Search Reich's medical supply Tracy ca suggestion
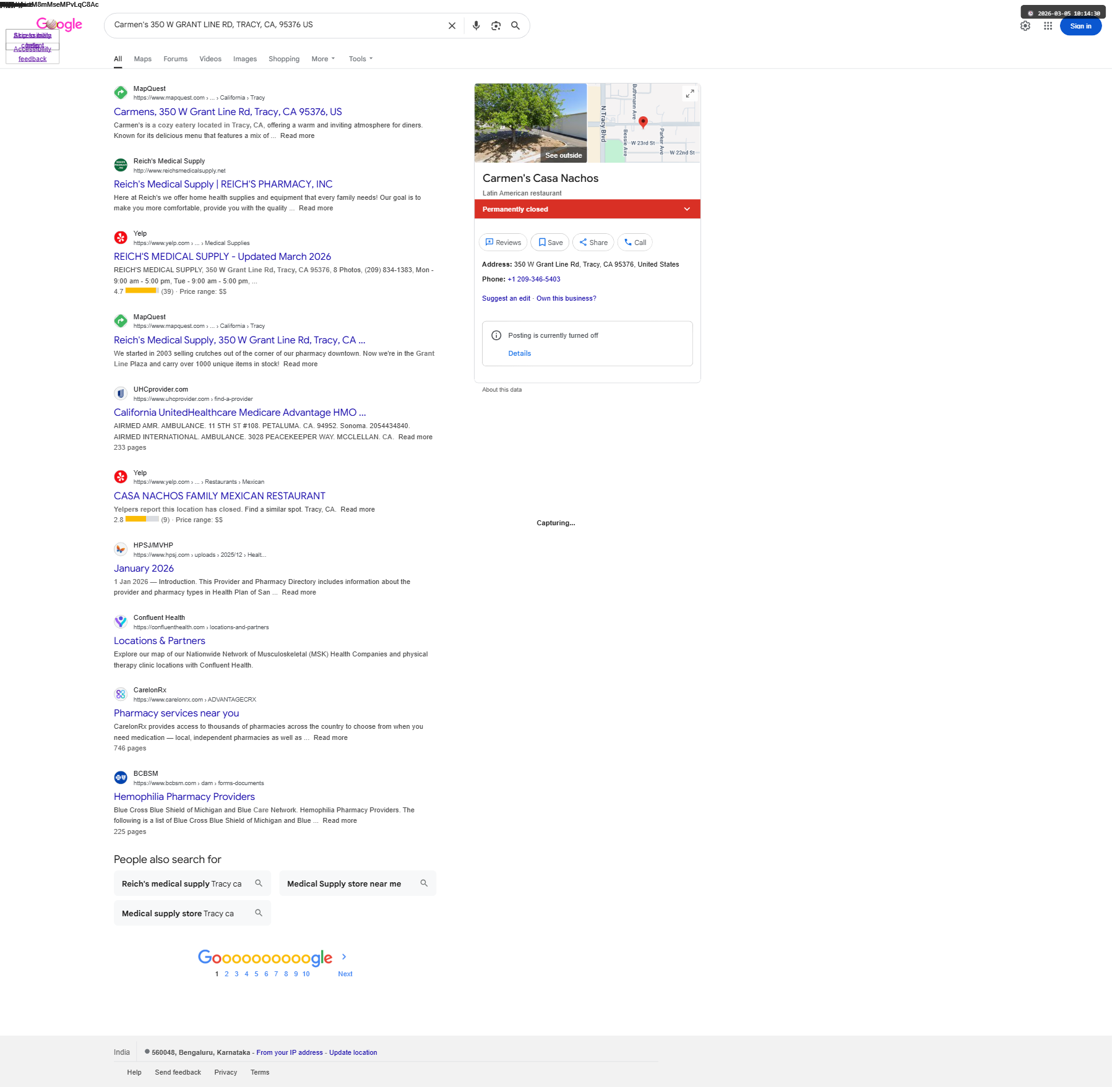The height and width of the screenshot is (1087, 1120). coord(192,883)
